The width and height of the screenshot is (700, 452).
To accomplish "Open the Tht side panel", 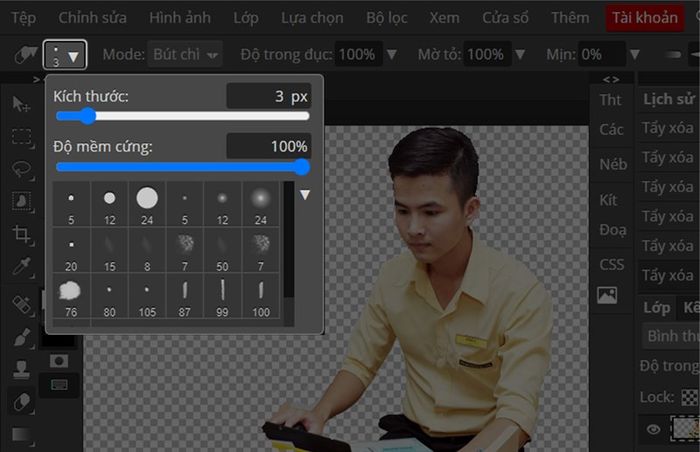I will point(610,100).
